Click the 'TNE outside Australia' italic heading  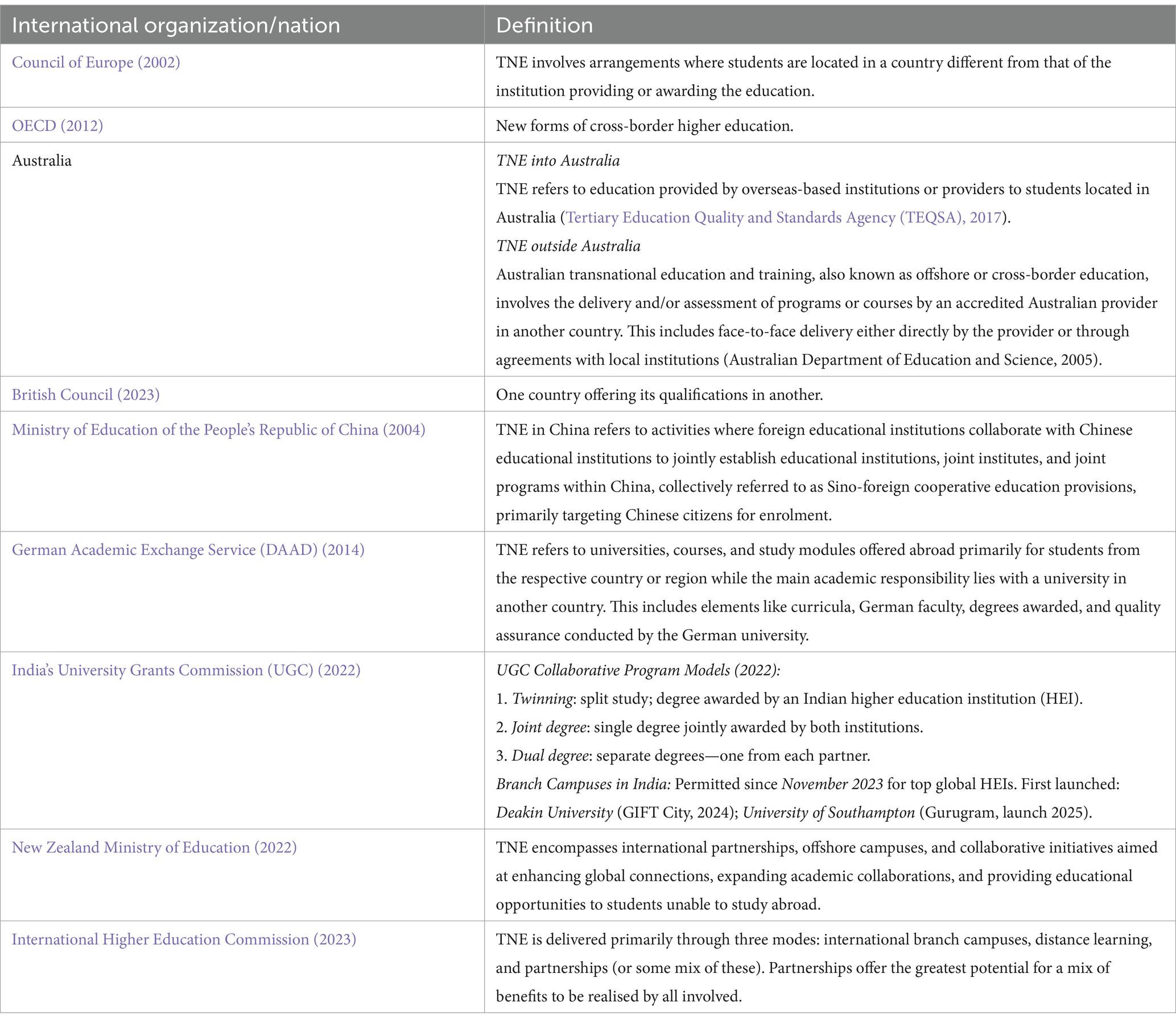pyautogui.click(x=568, y=246)
